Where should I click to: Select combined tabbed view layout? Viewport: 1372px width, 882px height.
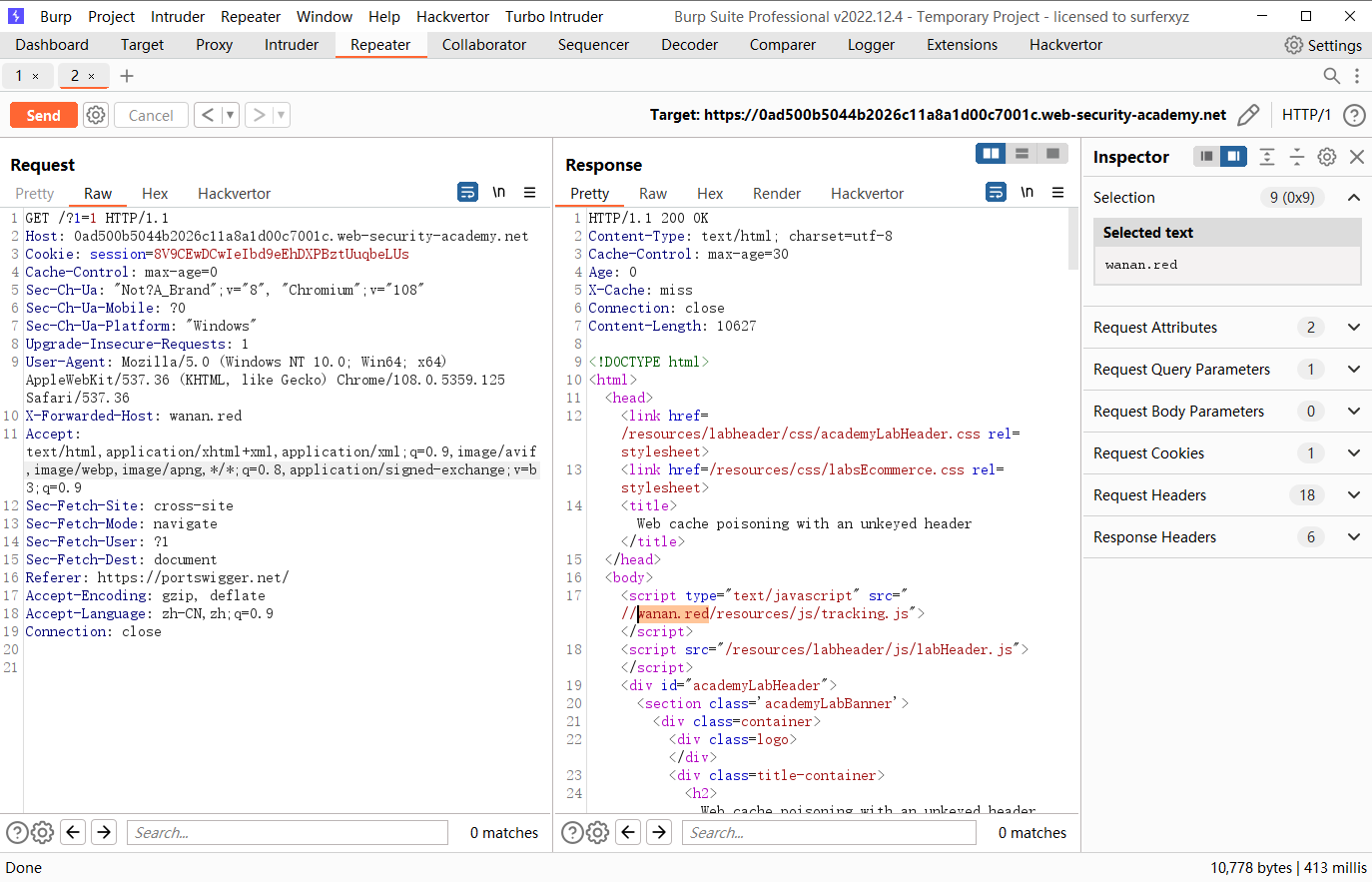tap(1052, 153)
